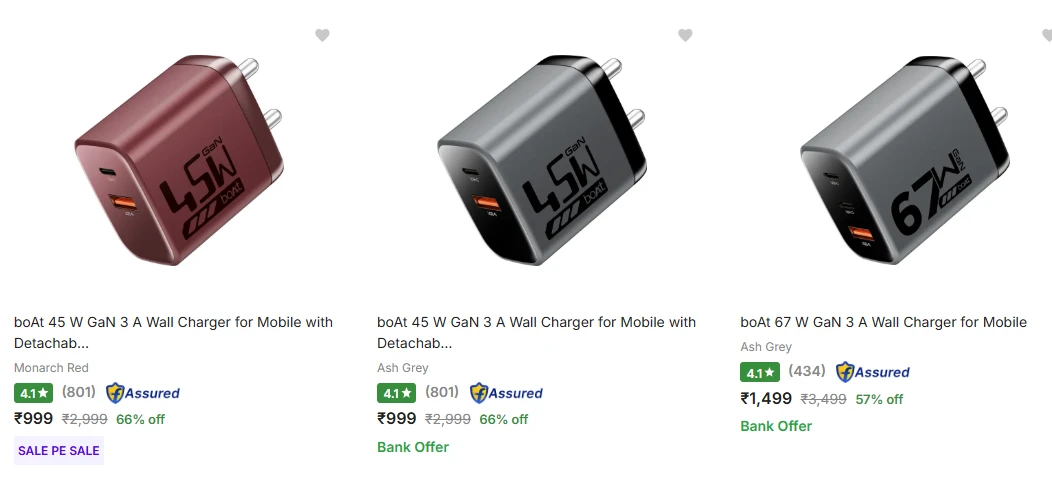Add Monarch Red 45W charger to wishlist
The image size is (1052, 478).
322,35
